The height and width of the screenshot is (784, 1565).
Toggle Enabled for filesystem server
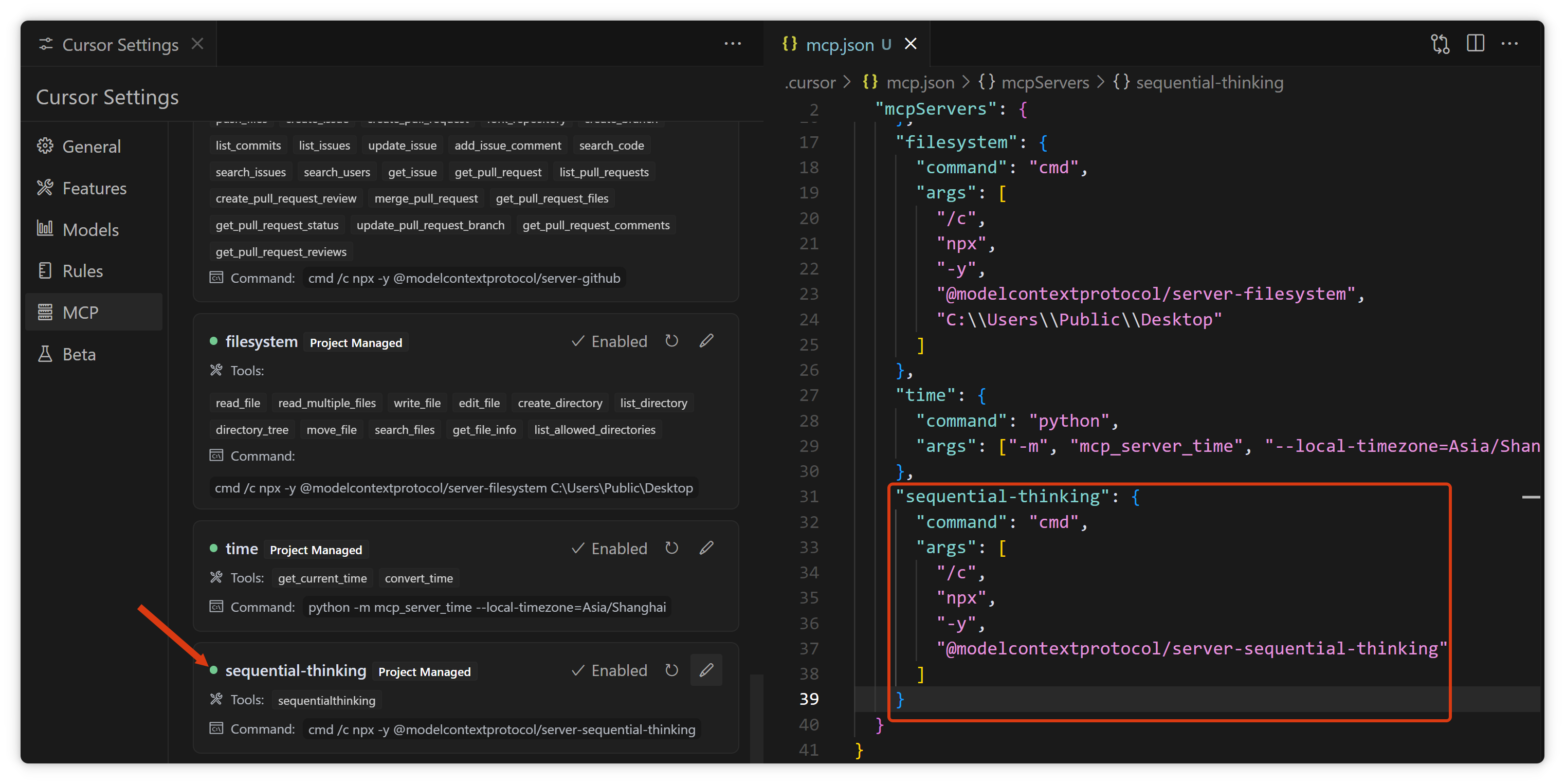click(609, 341)
